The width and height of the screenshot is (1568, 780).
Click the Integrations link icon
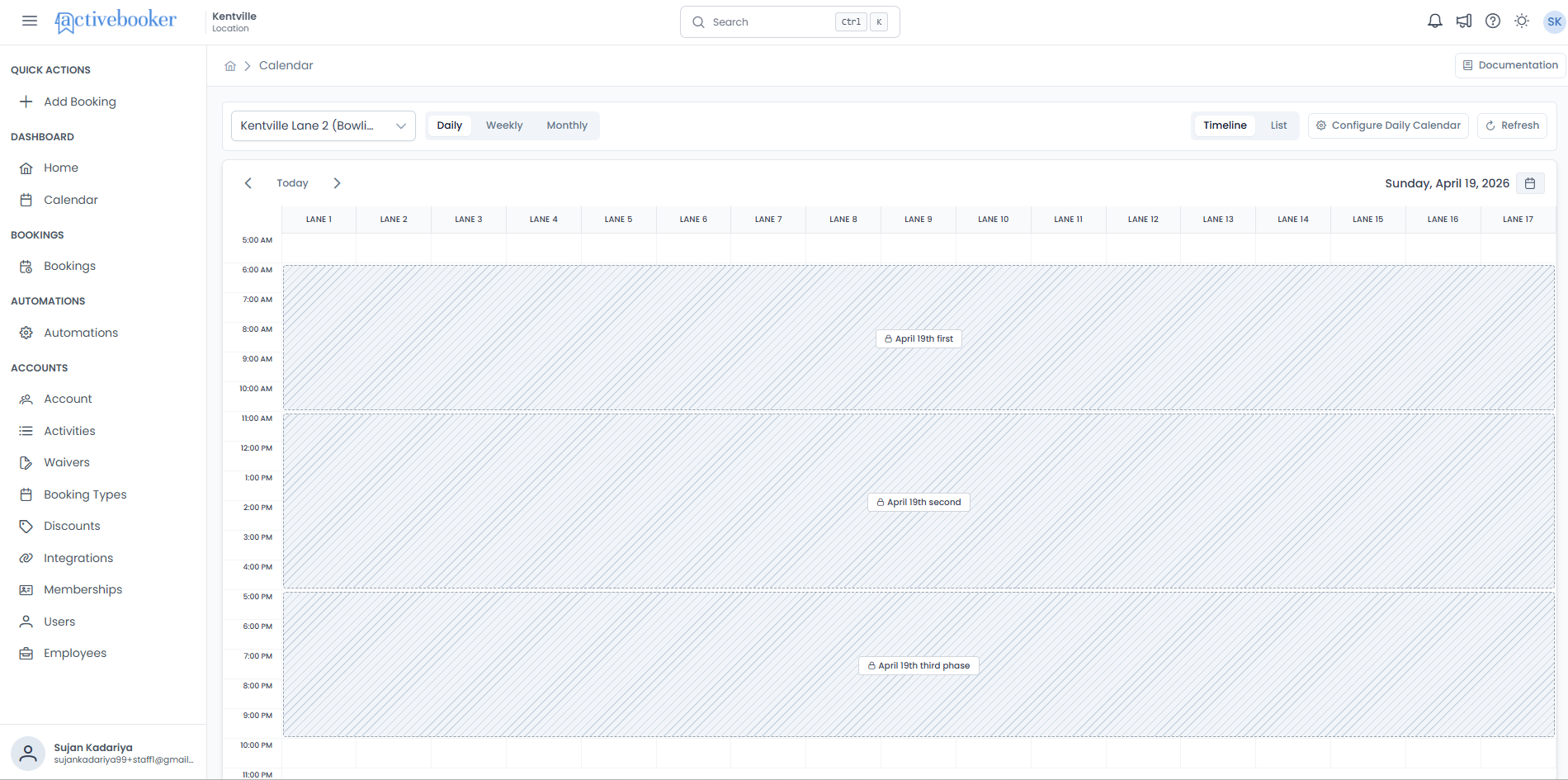pos(26,558)
